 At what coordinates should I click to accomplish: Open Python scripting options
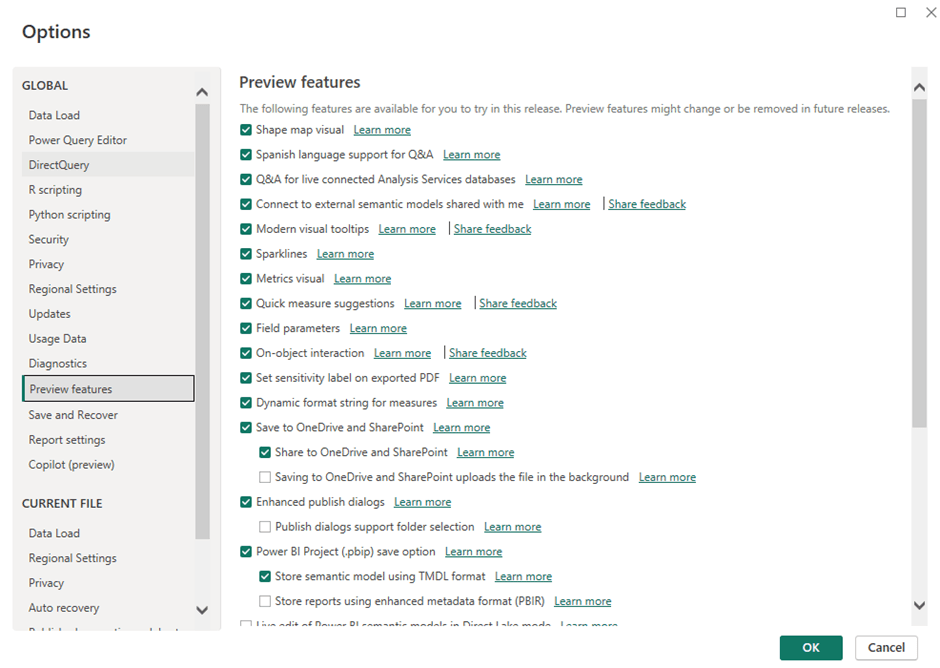[x=108, y=215]
